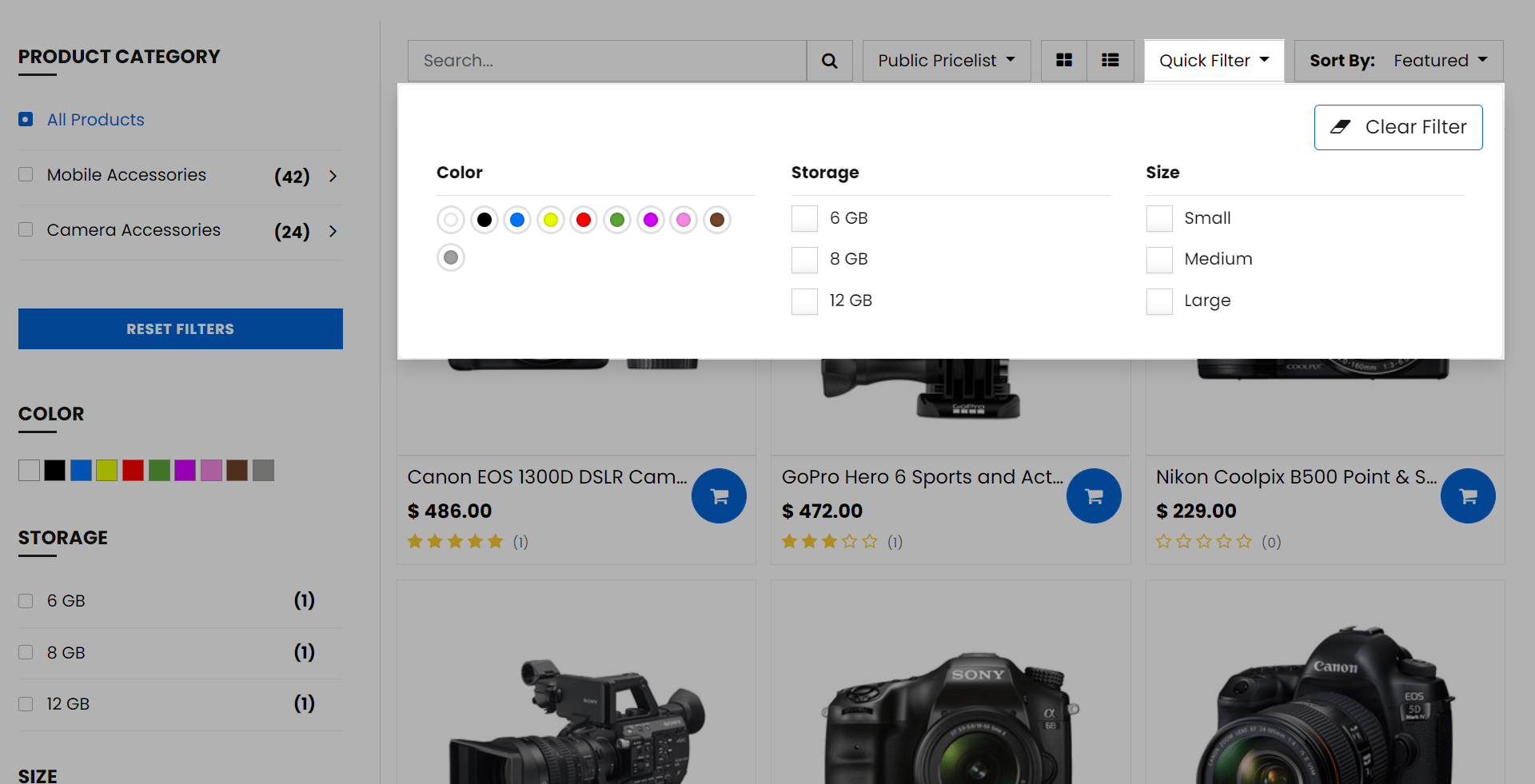Check the Mobile Accessories category
Viewport: 1535px width, 784px height.
coord(26,174)
